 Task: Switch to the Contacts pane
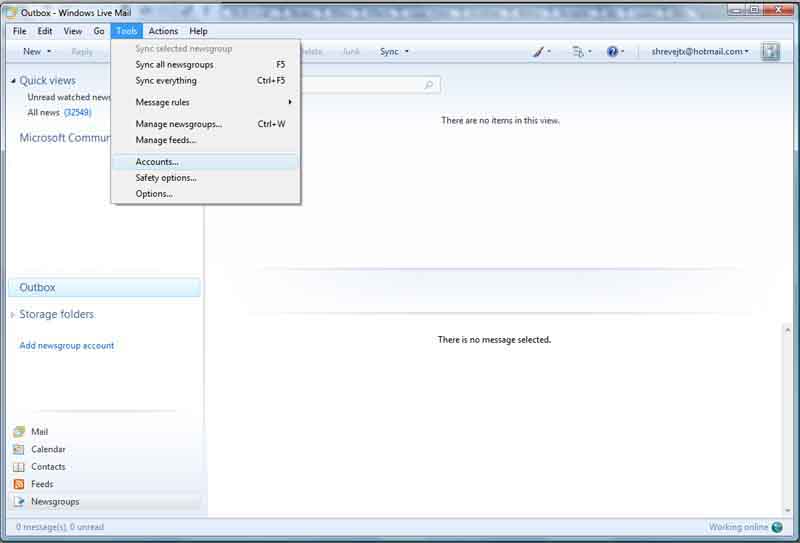(48, 466)
